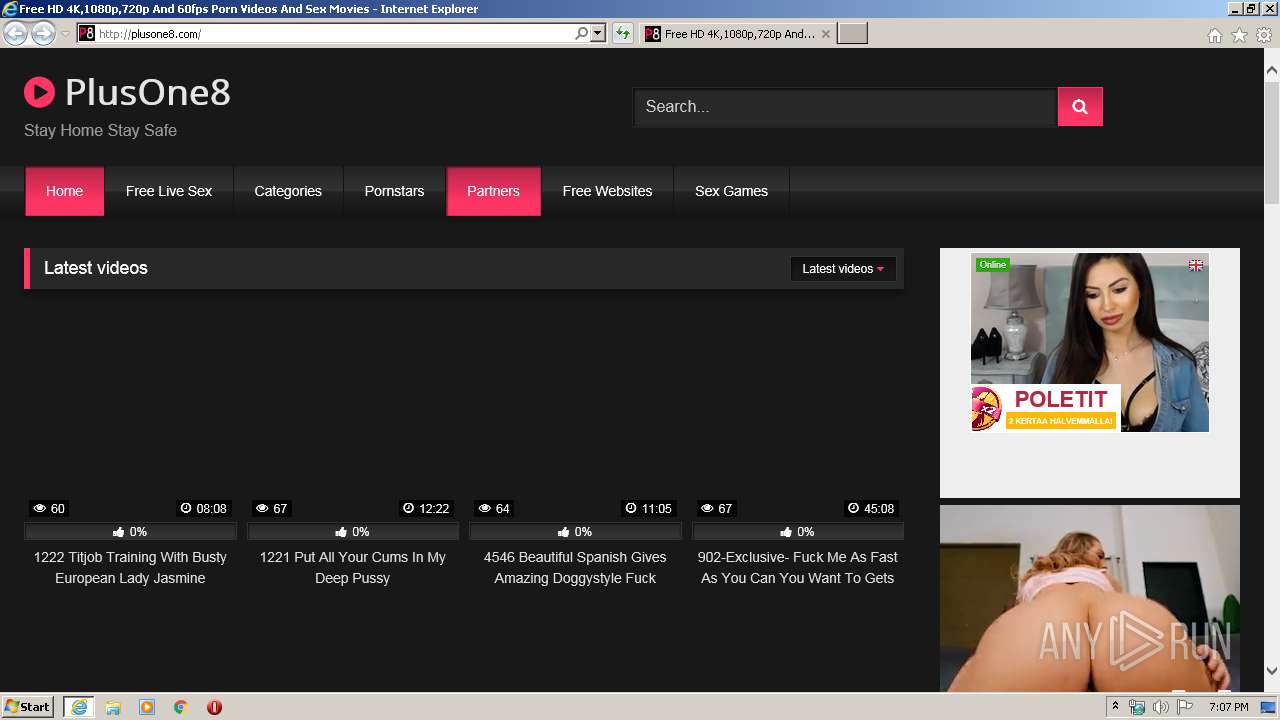
Task: Click the page scrollbar up arrow
Action: point(1272,71)
